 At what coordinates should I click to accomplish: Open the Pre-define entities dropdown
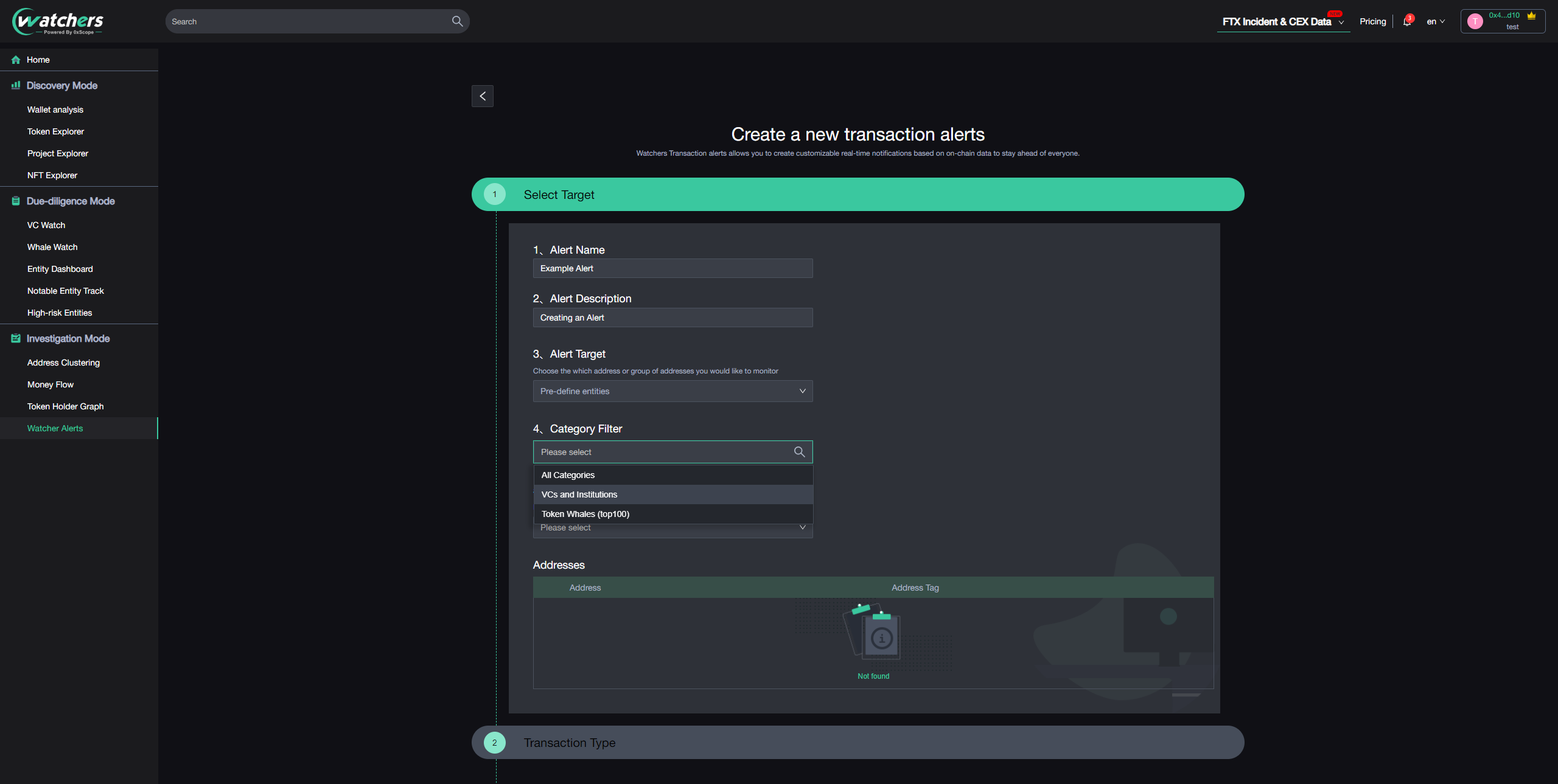(x=672, y=391)
